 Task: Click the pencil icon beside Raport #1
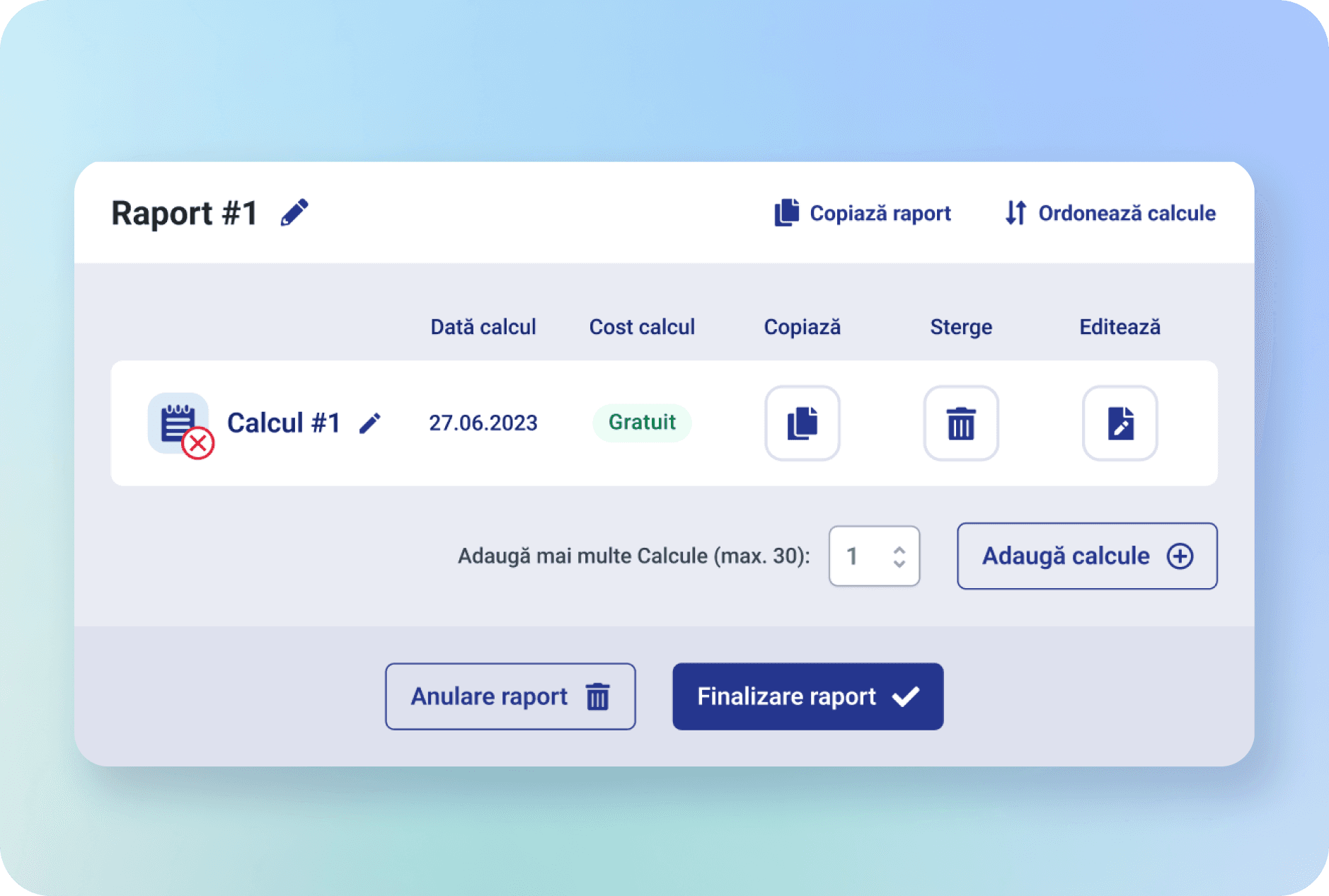coord(294,212)
